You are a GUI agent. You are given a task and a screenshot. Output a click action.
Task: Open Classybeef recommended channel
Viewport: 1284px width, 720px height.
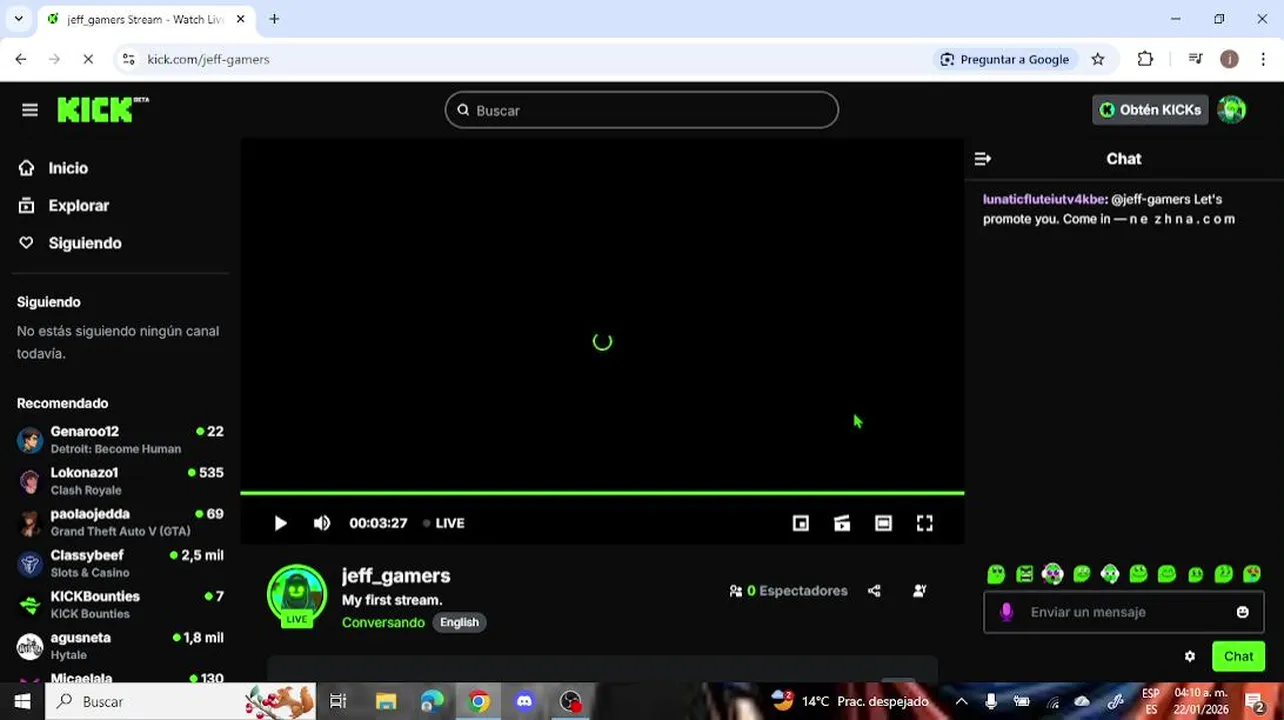[120, 563]
